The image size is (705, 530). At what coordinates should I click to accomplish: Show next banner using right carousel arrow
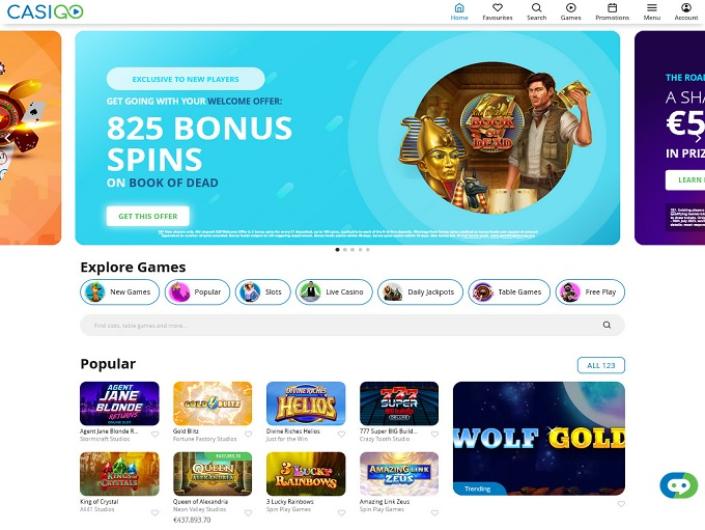[698, 138]
